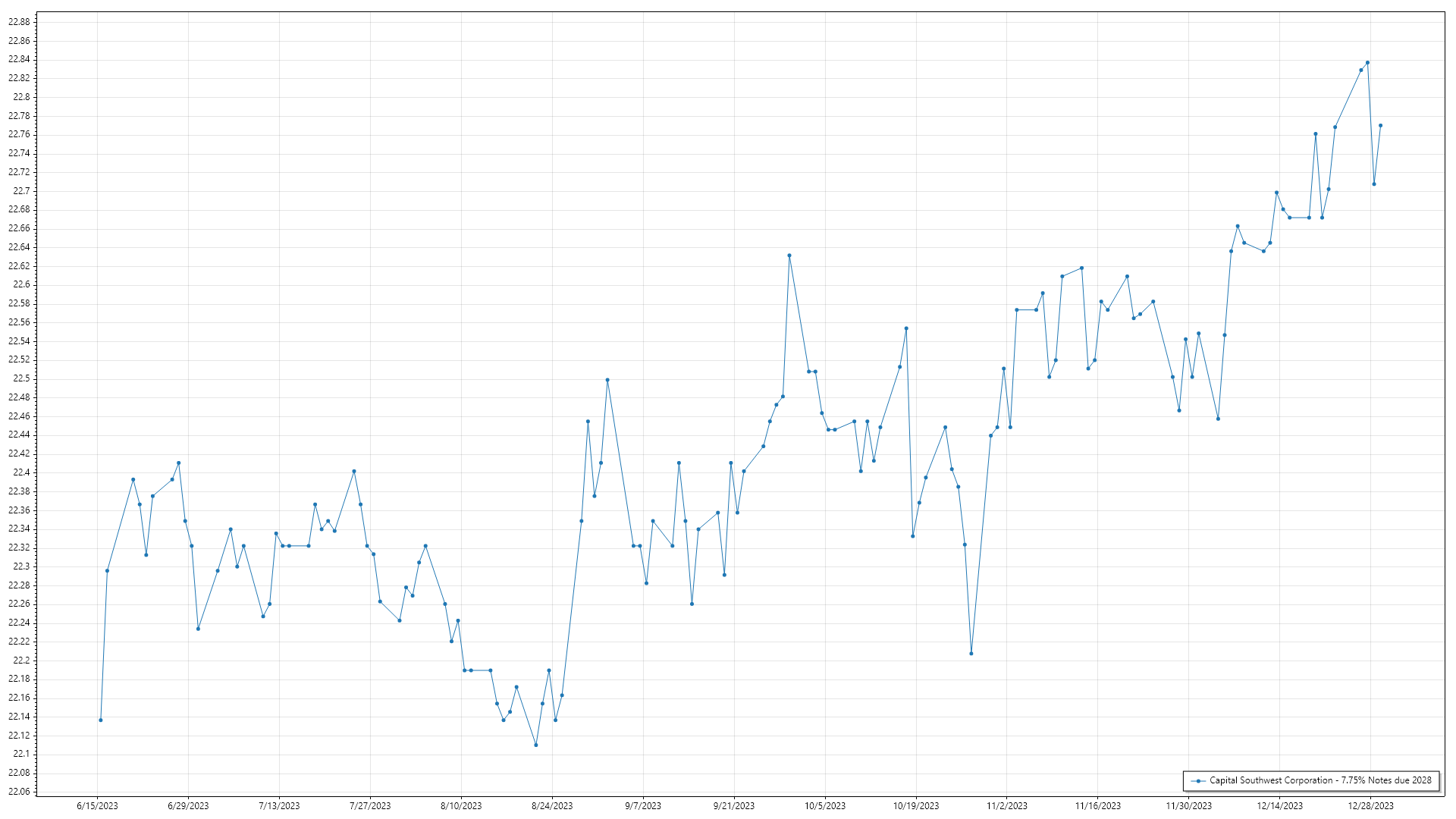Select the last data point of the series
The height and width of the screenshot is (819, 1456).
1380,126
